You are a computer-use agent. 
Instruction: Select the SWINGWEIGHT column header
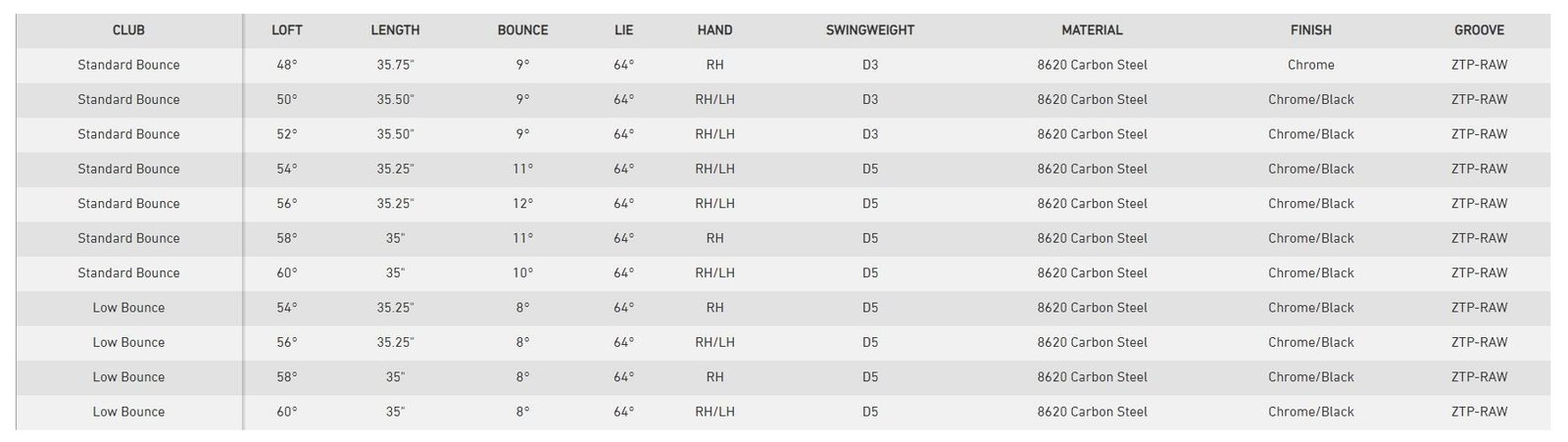(870, 30)
